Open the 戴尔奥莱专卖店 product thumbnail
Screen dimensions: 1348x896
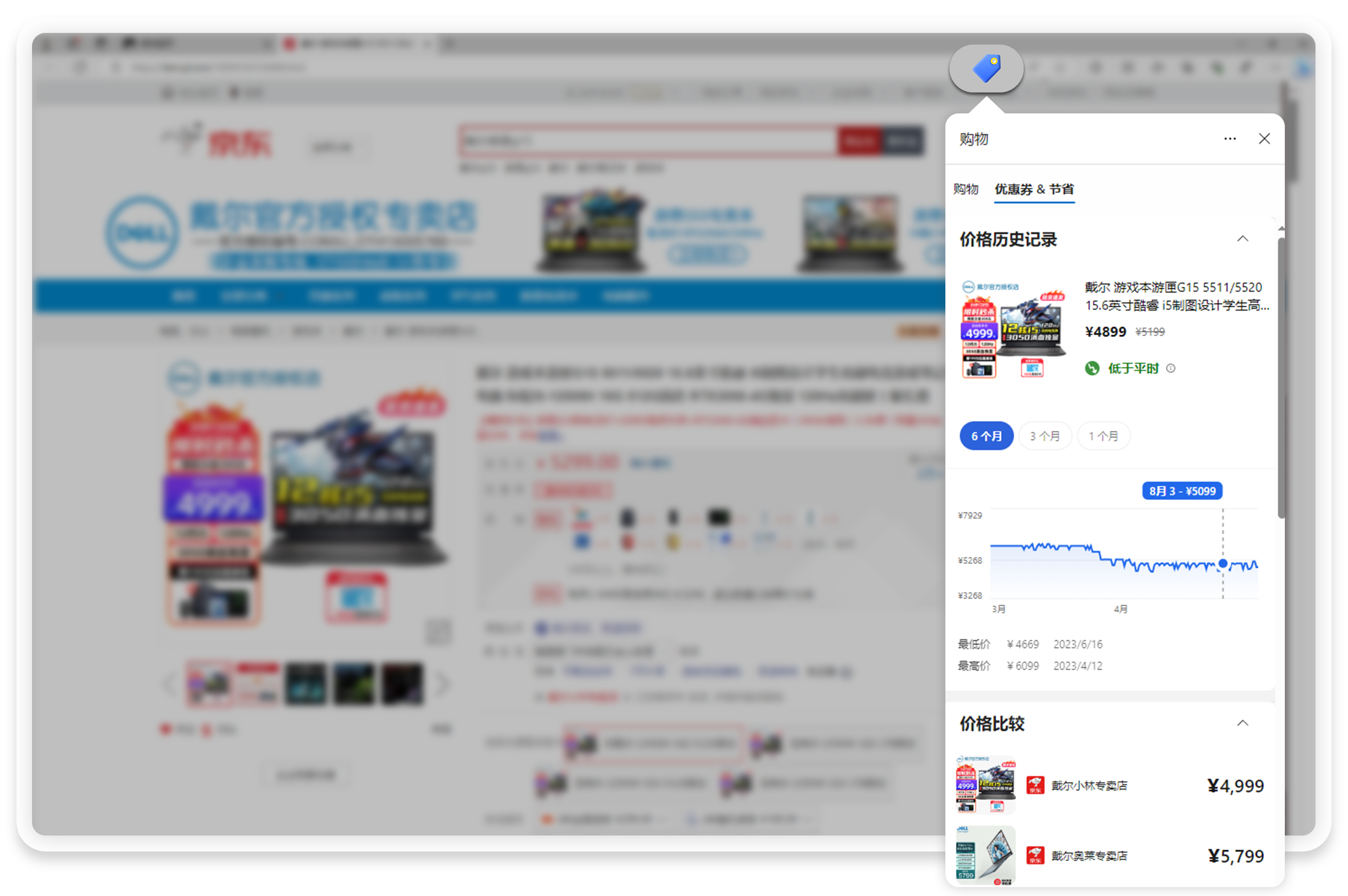click(x=985, y=855)
